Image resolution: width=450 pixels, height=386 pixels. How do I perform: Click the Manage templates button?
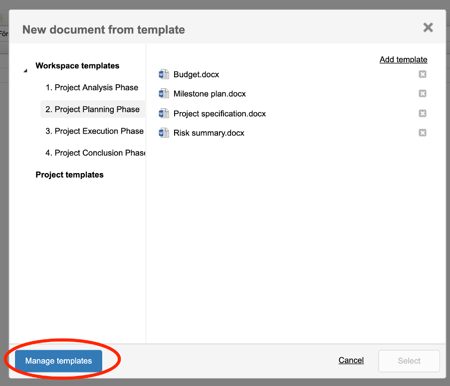pos(58,361)
